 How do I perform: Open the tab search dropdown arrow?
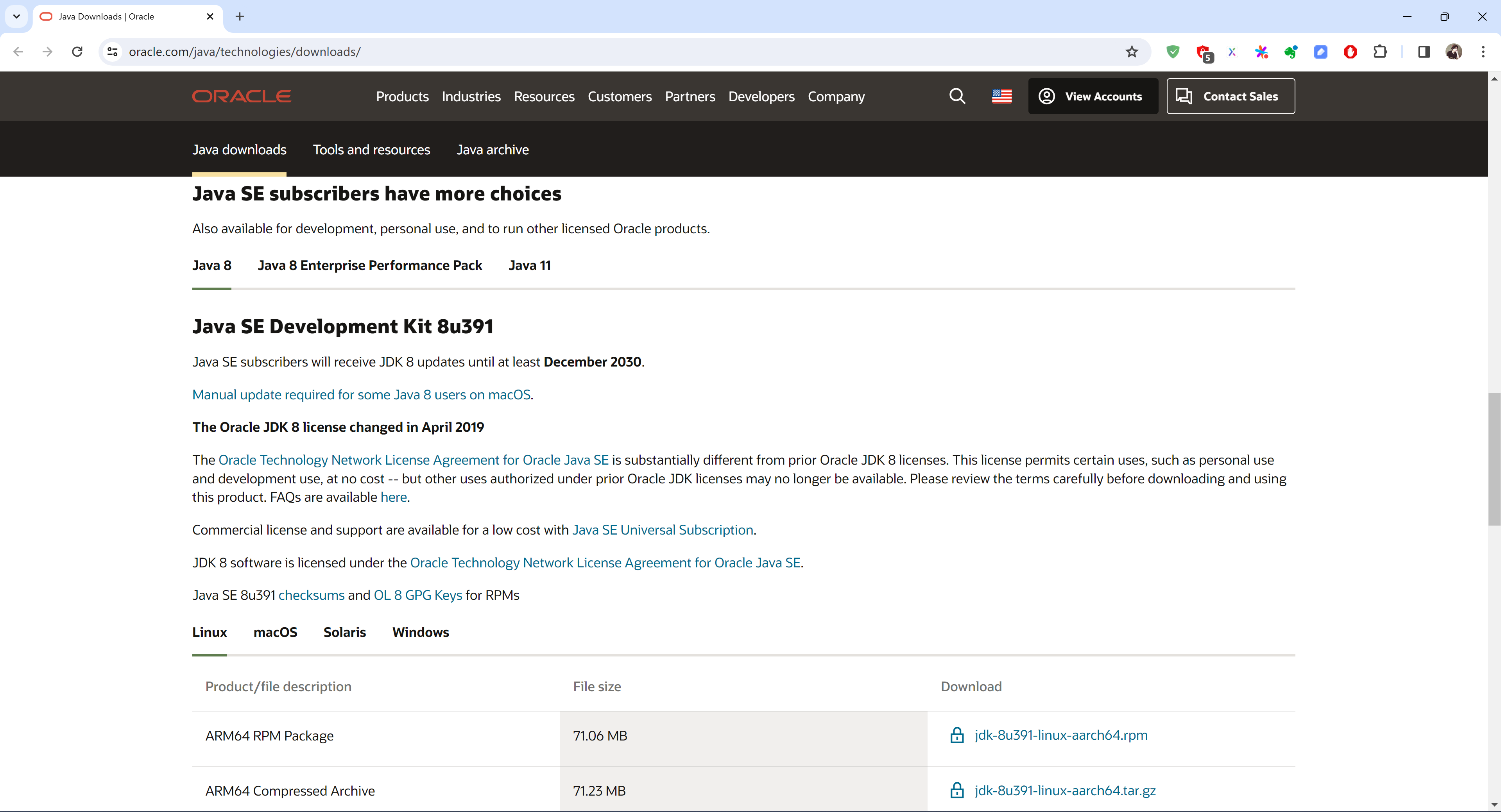16,16
